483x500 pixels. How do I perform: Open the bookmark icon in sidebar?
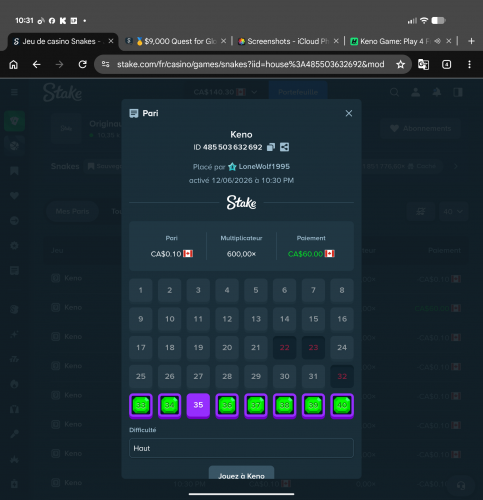[14, 171]
